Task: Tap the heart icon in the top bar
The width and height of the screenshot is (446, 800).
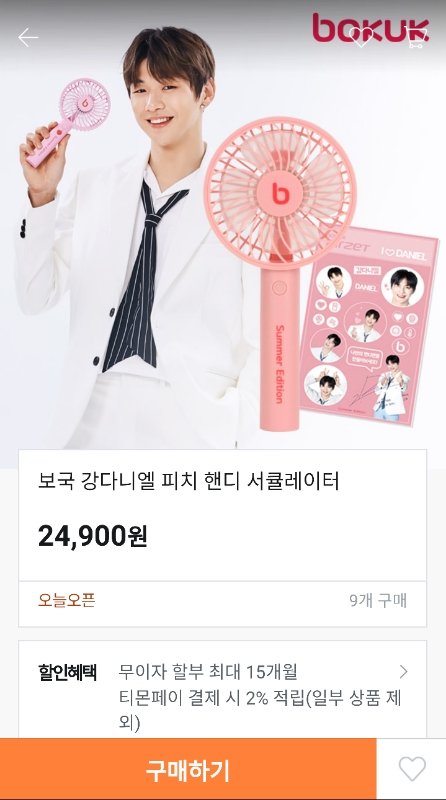Action: point(362,37)
